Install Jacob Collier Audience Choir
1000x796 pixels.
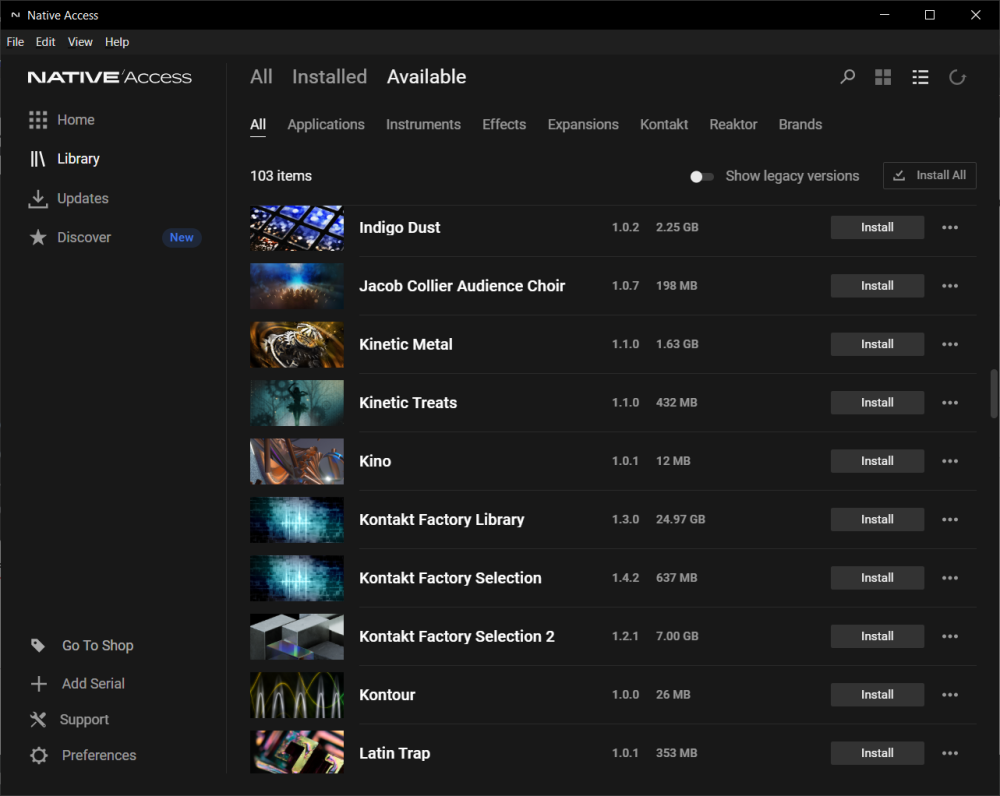[x=877, y=286]
